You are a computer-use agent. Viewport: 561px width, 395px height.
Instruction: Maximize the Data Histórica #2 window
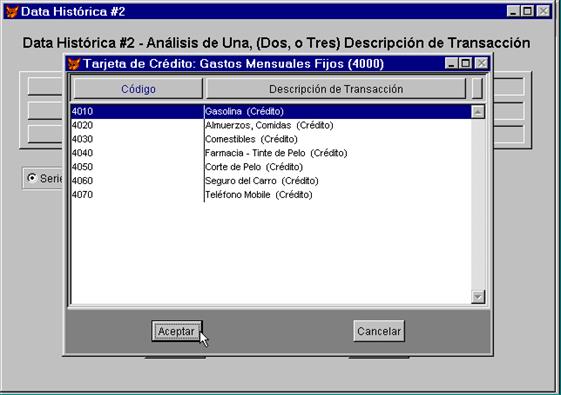point(527,11)
